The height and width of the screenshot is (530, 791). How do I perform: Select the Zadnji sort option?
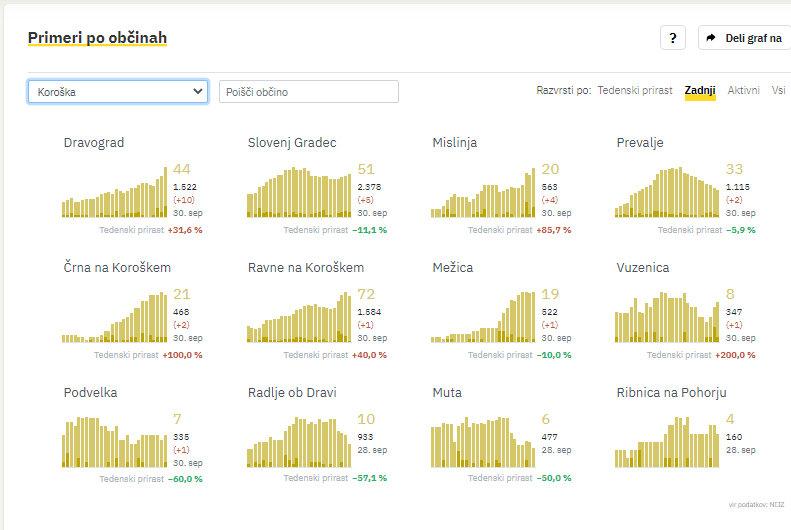[x=700, y=91]
